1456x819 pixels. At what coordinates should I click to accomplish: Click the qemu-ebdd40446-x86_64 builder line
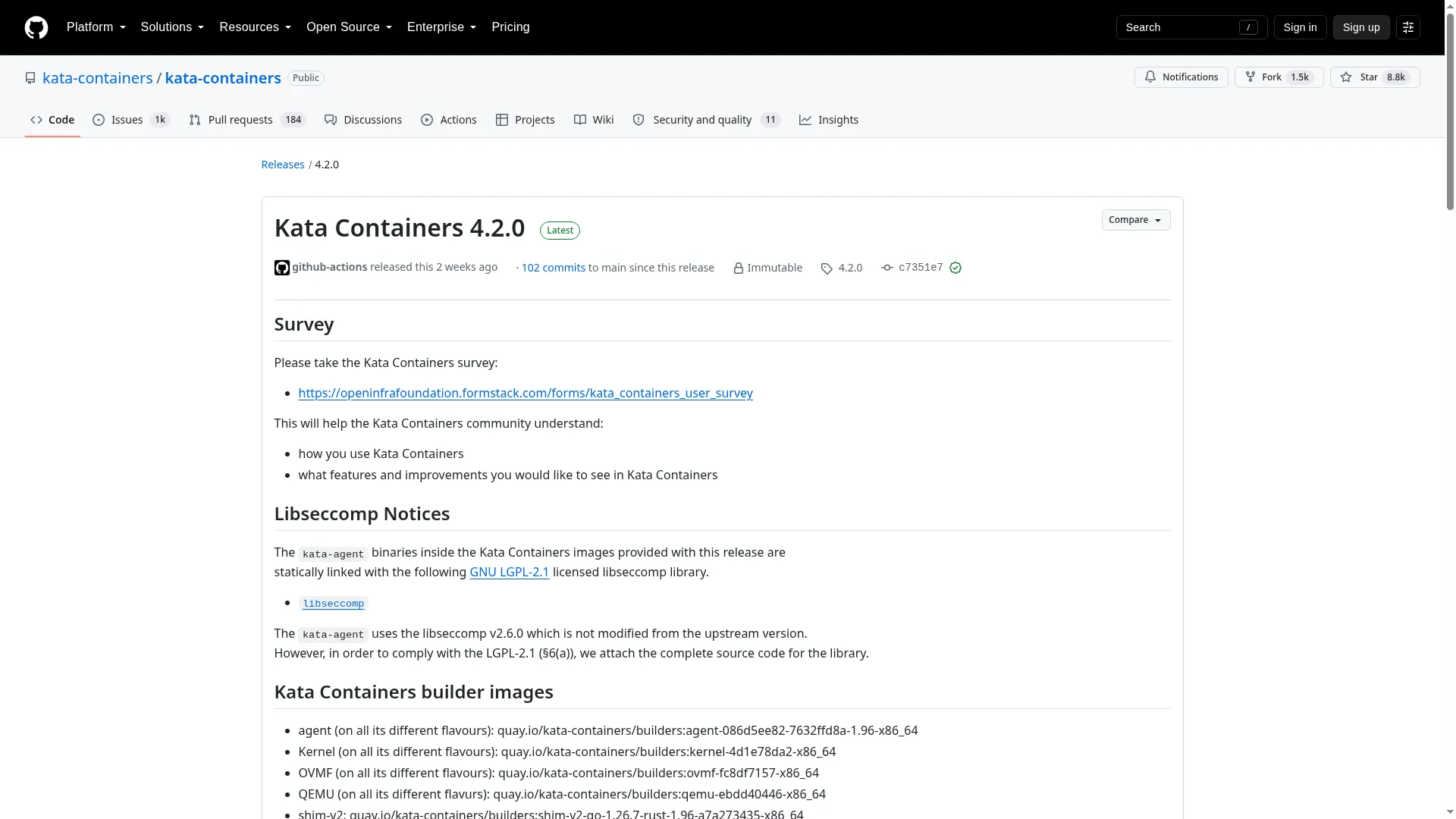tap(562, 794)
